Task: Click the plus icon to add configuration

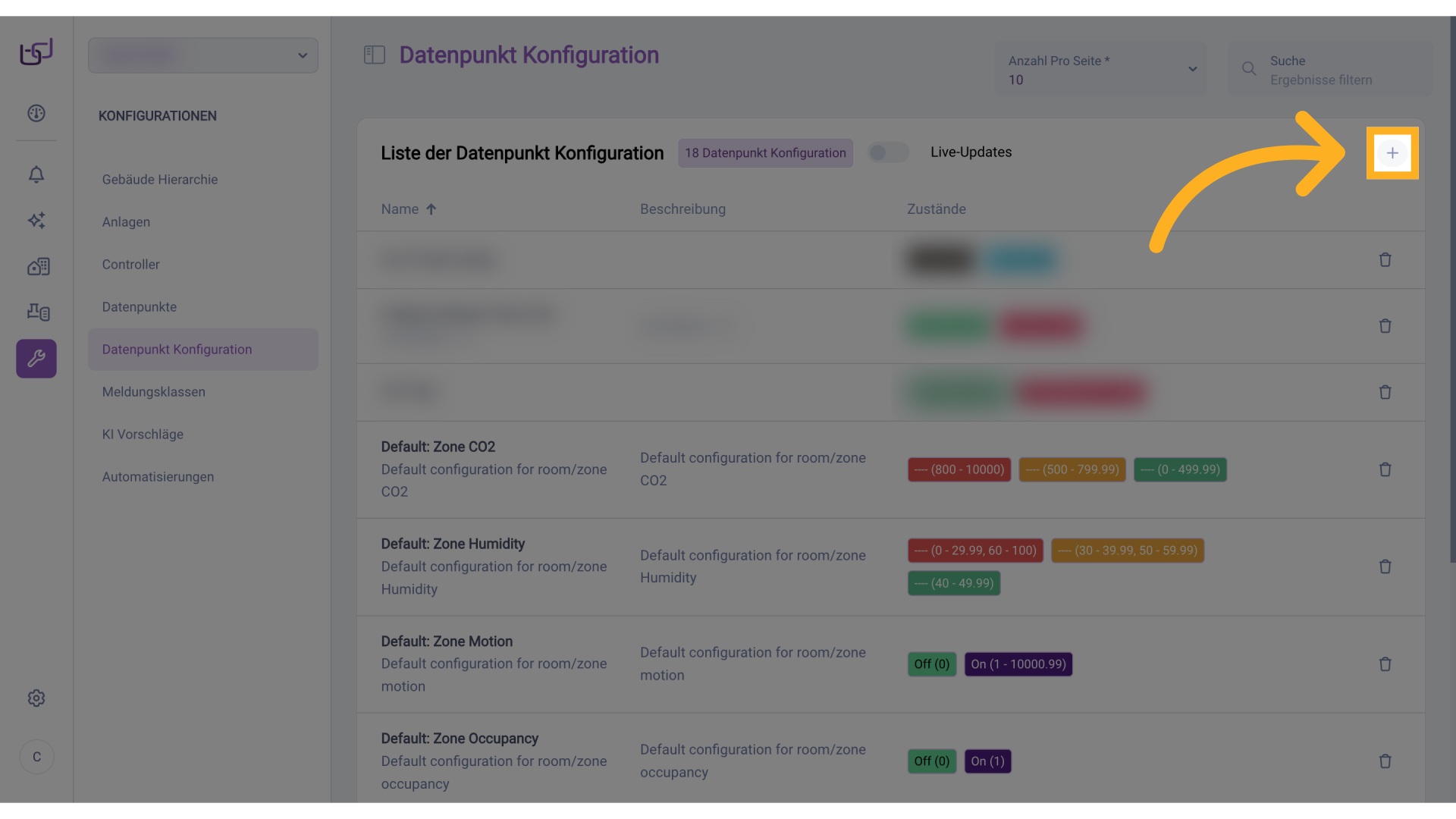Action: click(x=1392, y=153)
